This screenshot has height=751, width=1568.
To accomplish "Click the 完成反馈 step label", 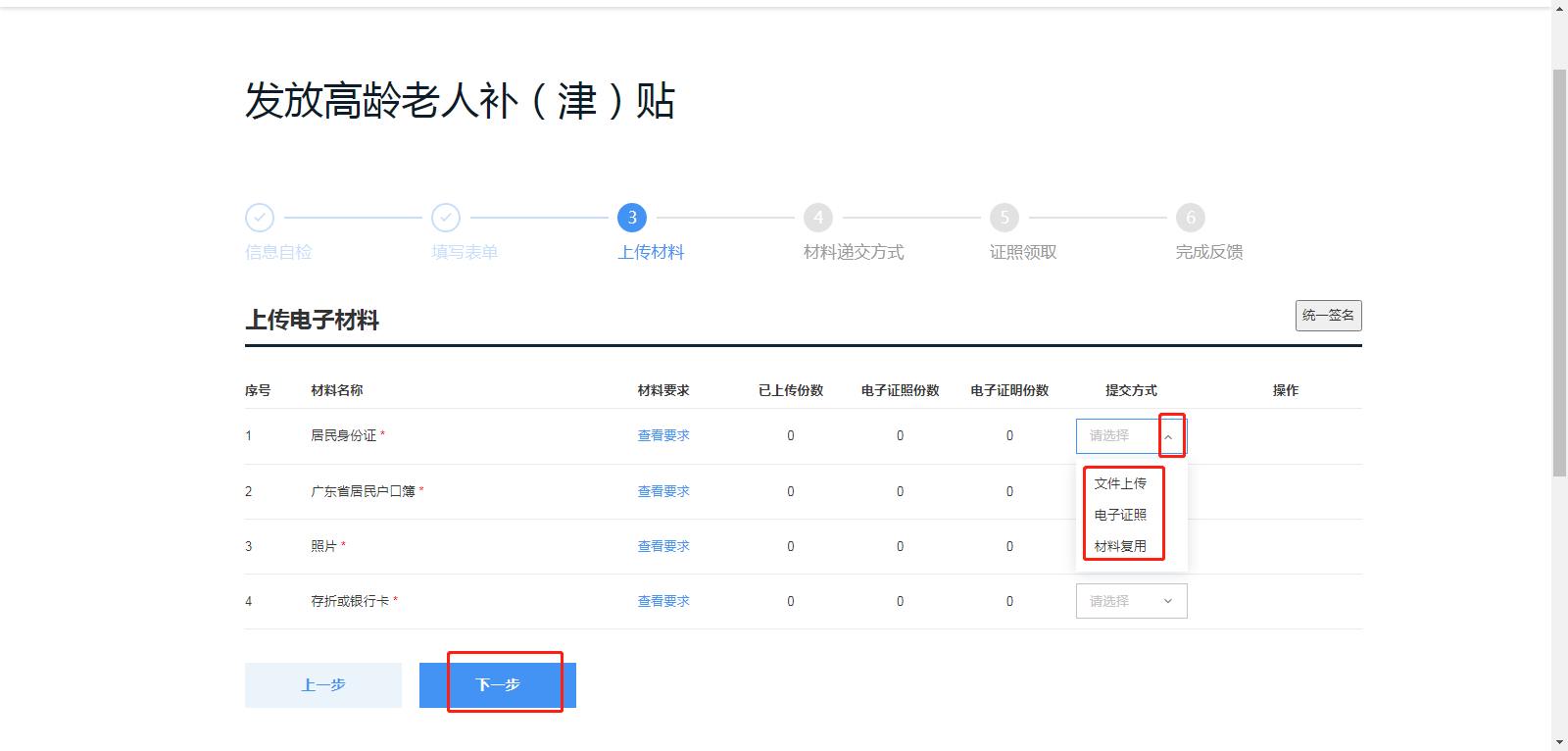I will click(x=1209, y=252).
